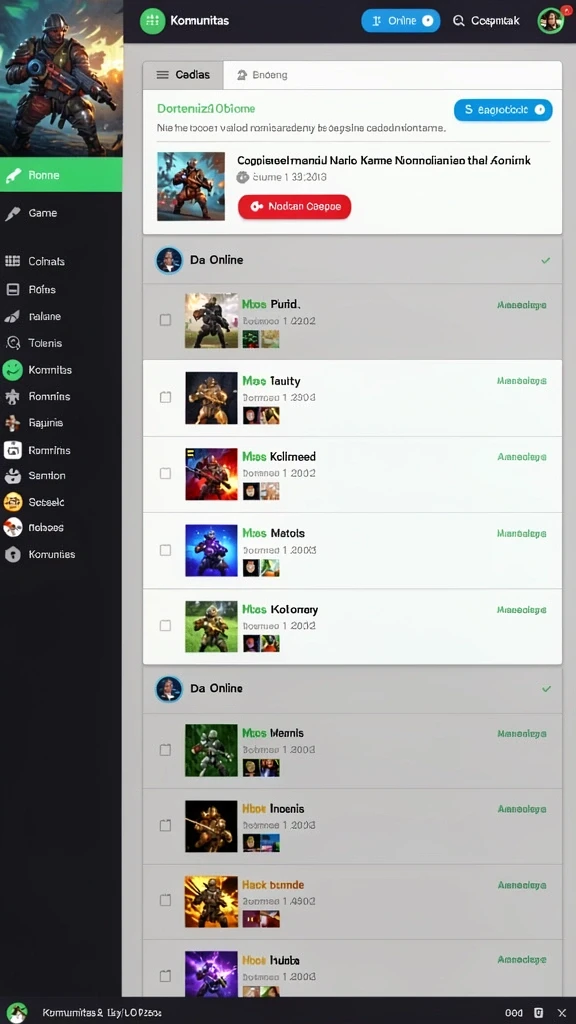Select the Colnats grid icon in sidebar
Screen dimensions: 576x1024
(x=12, y=261)
